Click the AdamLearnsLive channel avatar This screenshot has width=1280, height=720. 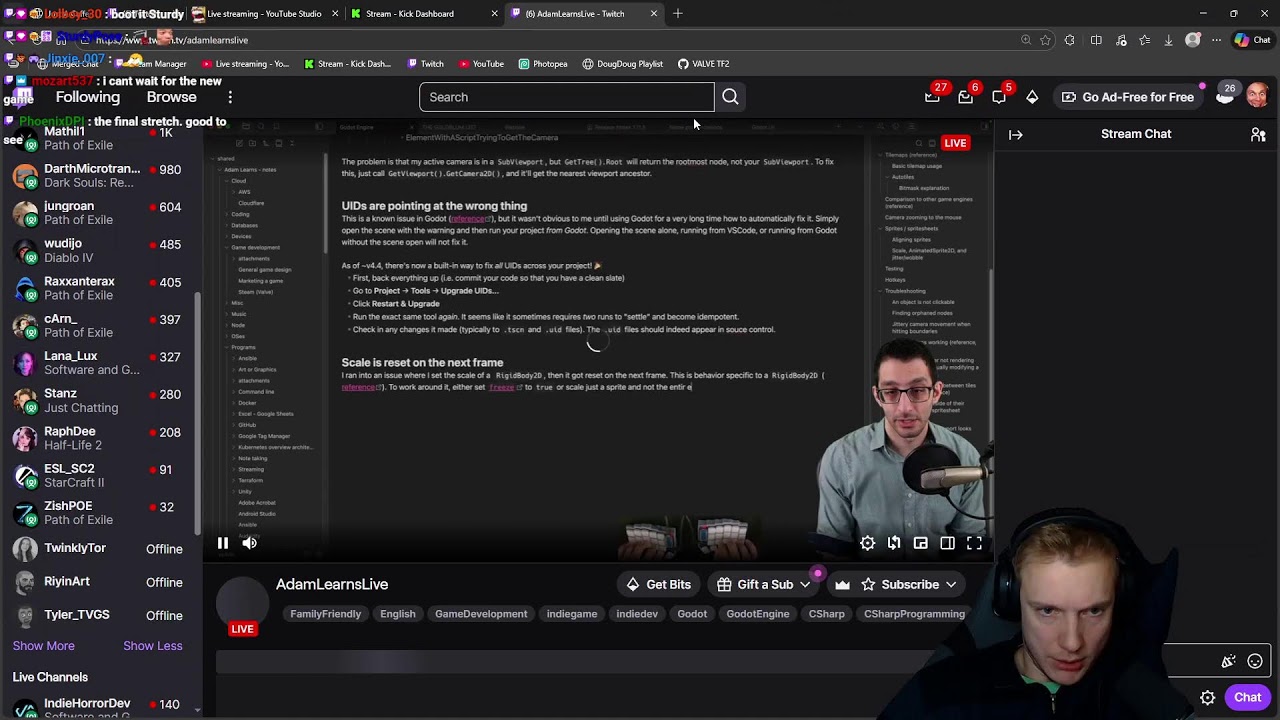[x=243, y=603]
